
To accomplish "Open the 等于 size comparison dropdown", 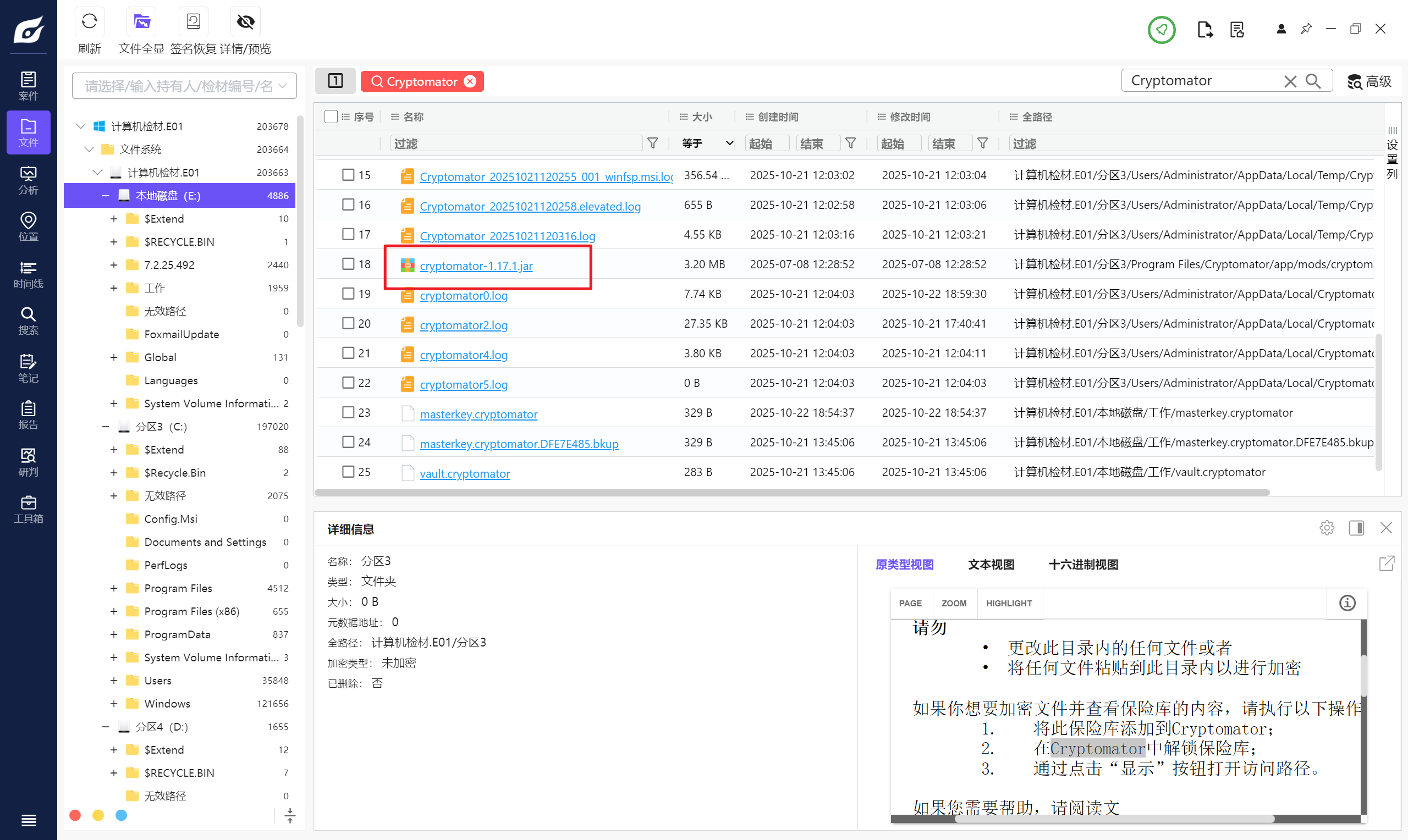I will click(x=707, y=144).
